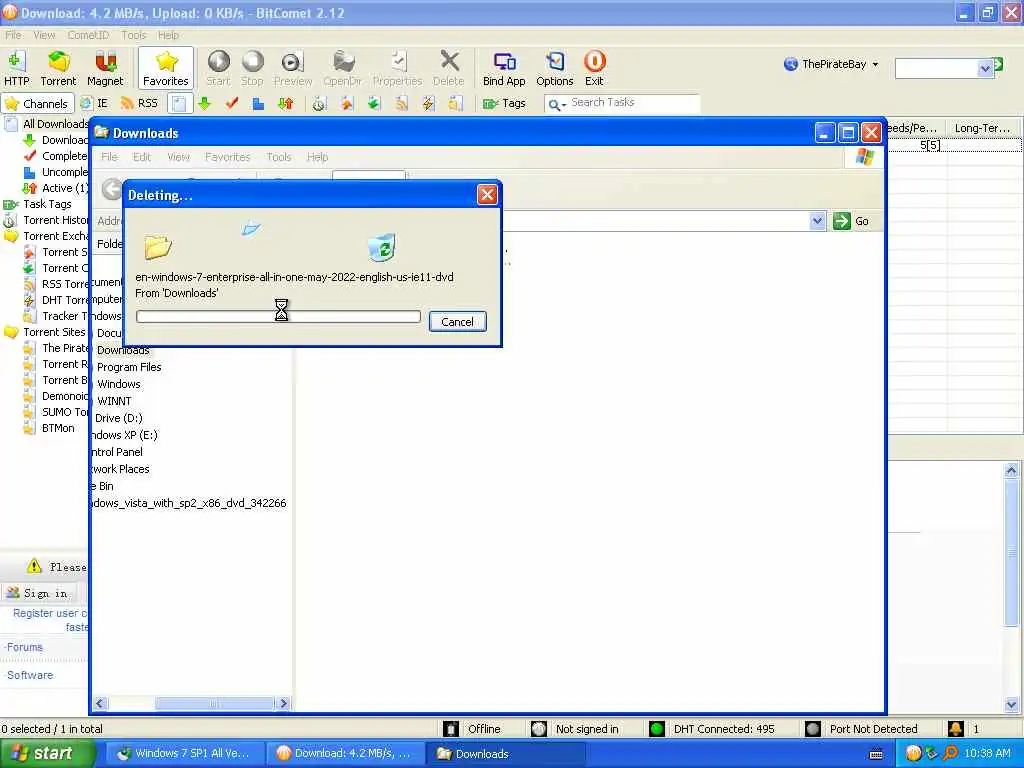Click the HTTP download icon in BitComet
The height and width of the screenshot is (768, 1024).
click(16, 68)
